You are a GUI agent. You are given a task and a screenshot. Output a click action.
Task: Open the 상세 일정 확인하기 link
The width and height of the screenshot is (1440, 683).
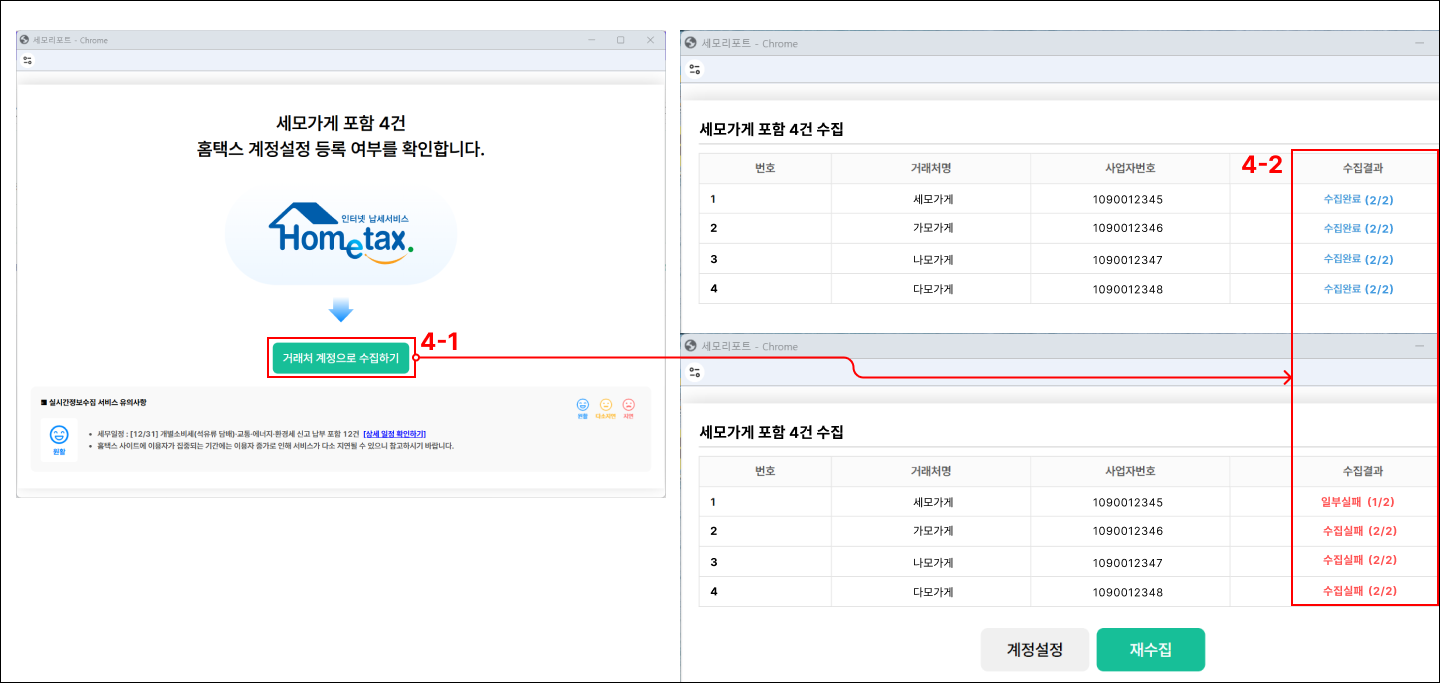click(394, 434)
